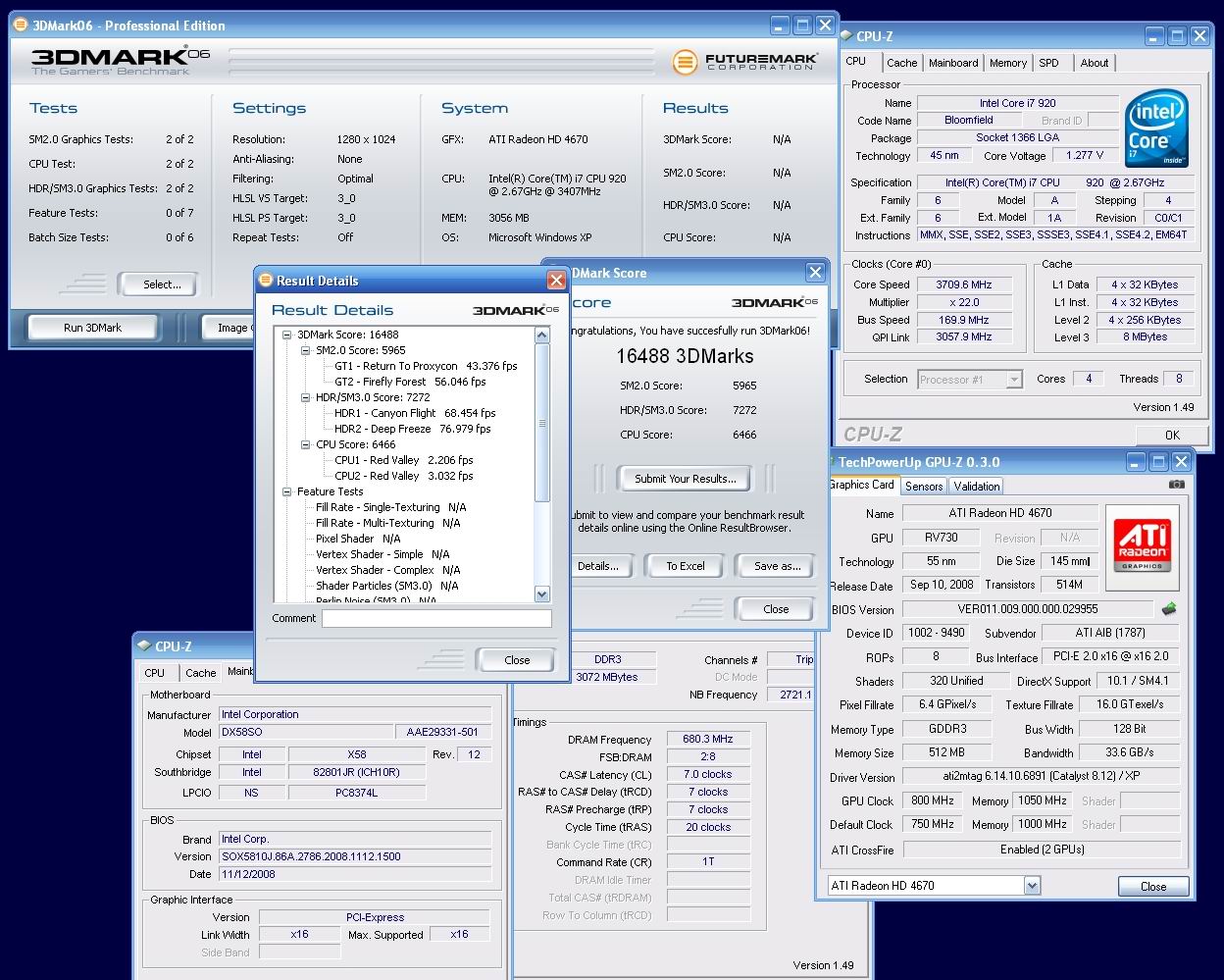Screen dimensions: 1224x980
Task: Click the BIOS save chip icon in GPU-Z
Action: [x=1169, y=609]
